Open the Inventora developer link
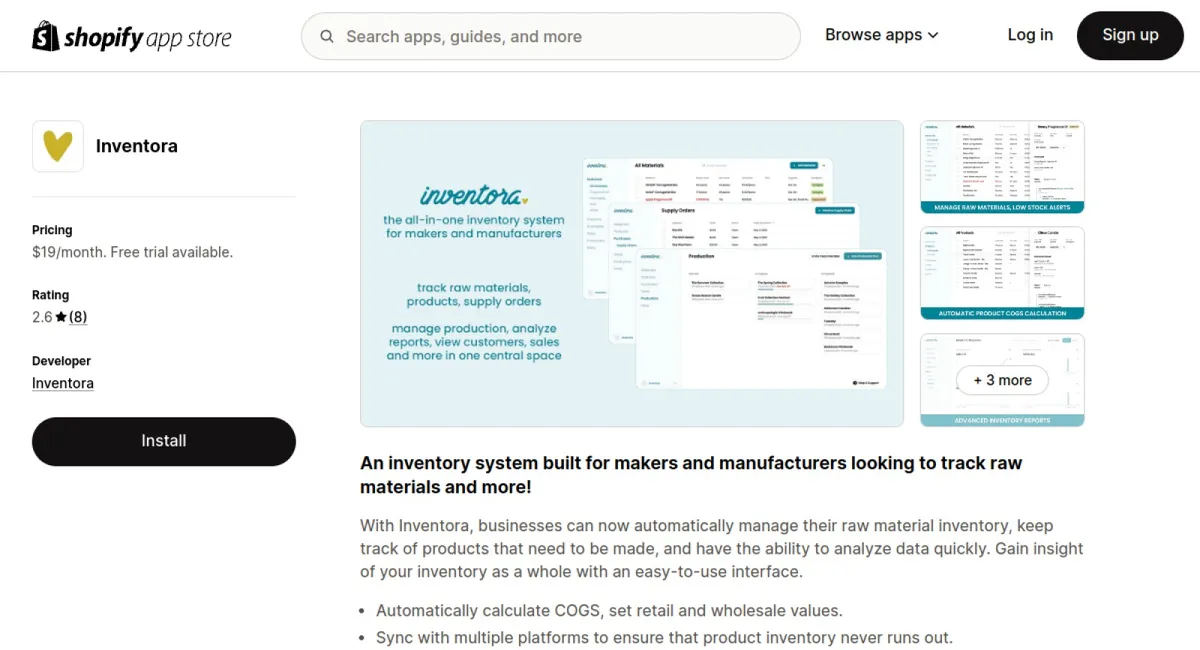 point(63,383)
